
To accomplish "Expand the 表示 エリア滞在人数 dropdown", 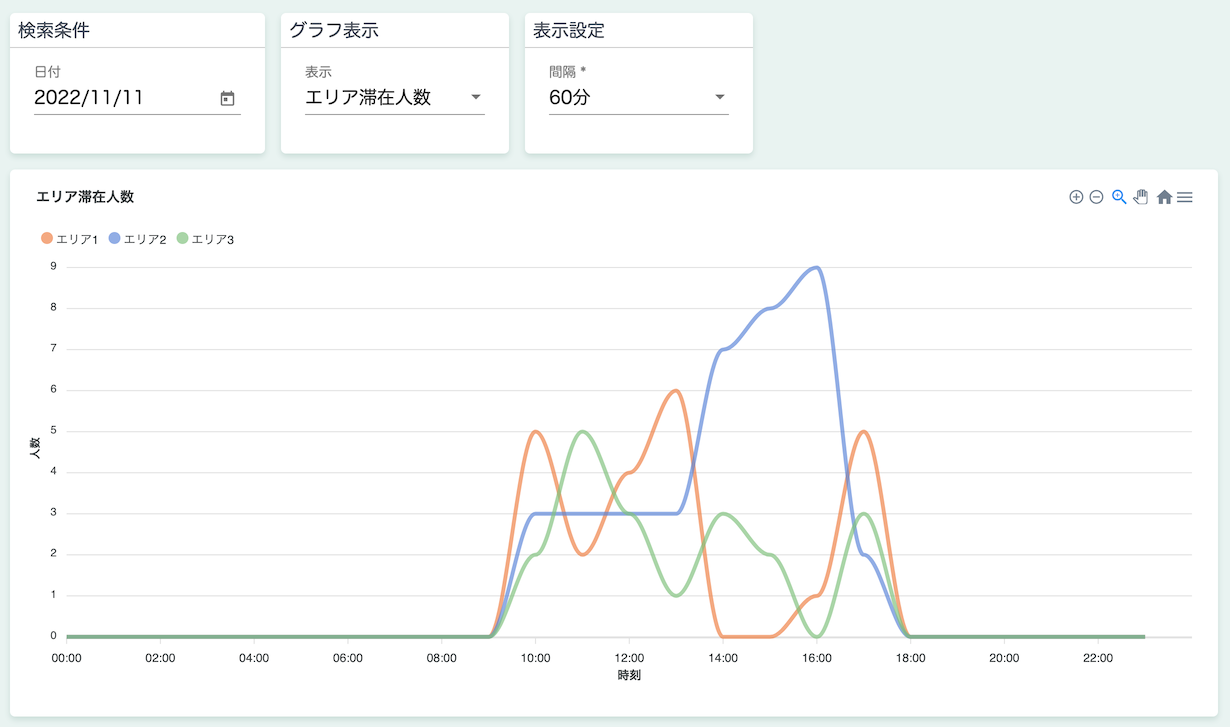I will [x=394, y=97].
